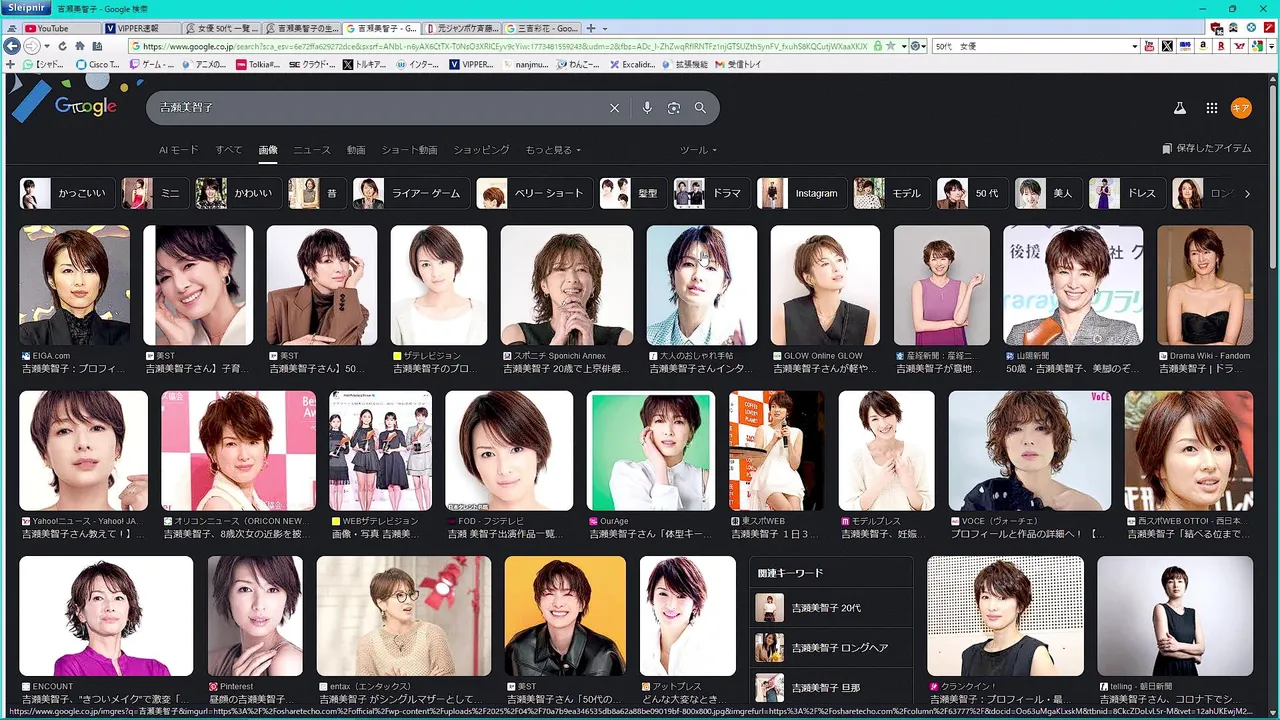The height and width of the screenshot is (720, 1280).
Task: Click the Google search input field
Action: point(380,108)
